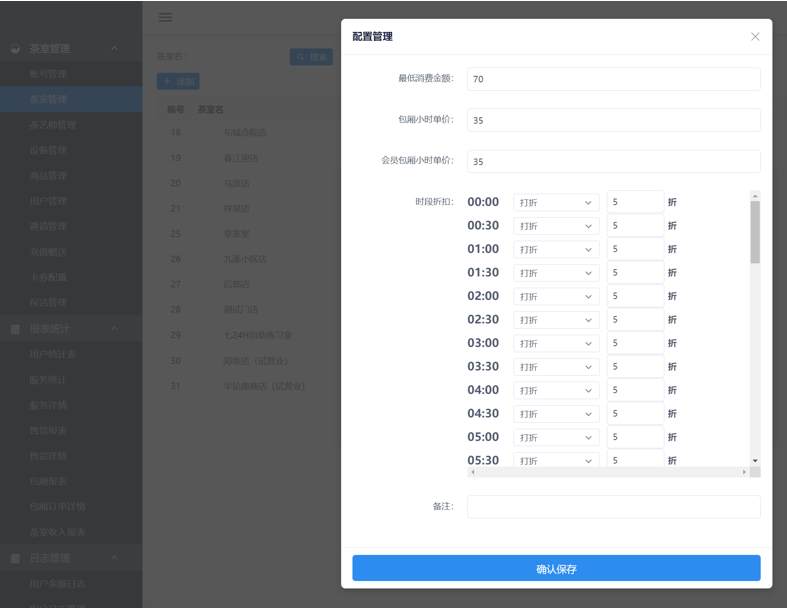Click the 00:00 discount value field
787x608 pixels.
click(635, 202)
